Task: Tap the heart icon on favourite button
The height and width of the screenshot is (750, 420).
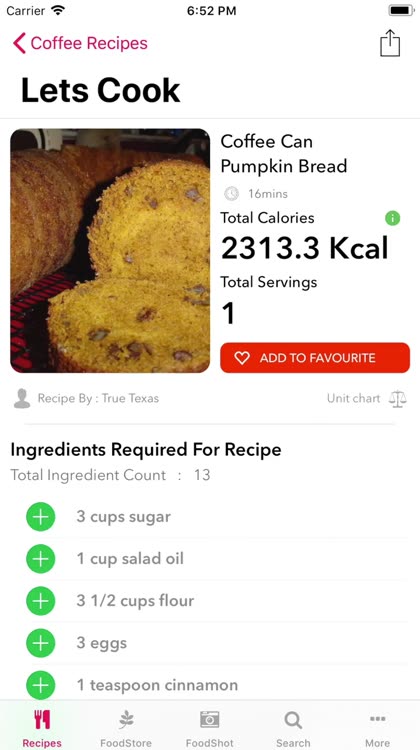Action: pyautogui.click(x=242, y=358)
